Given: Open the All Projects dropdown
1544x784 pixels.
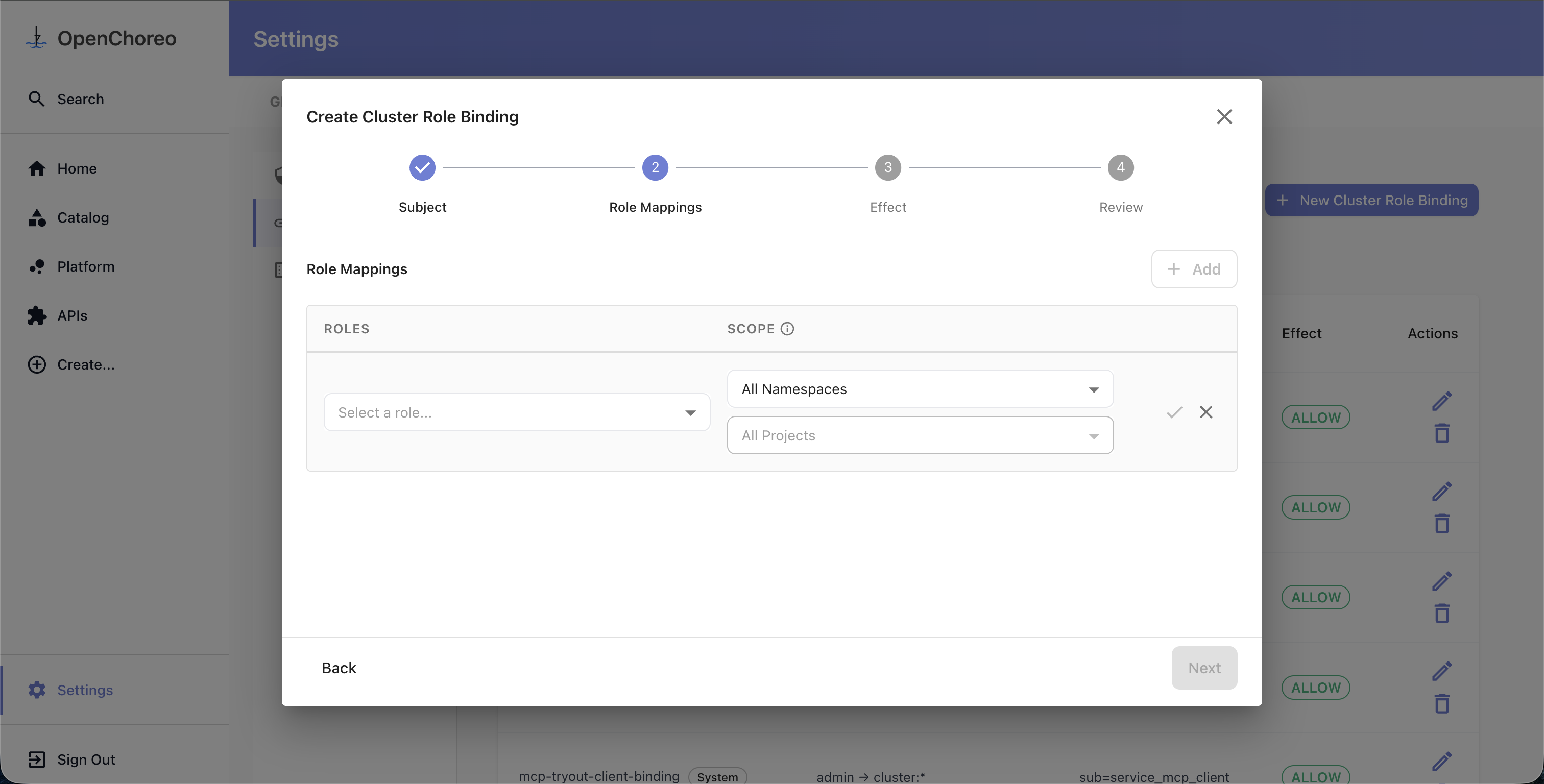Looking at the screenshot, I should point(920,436).
